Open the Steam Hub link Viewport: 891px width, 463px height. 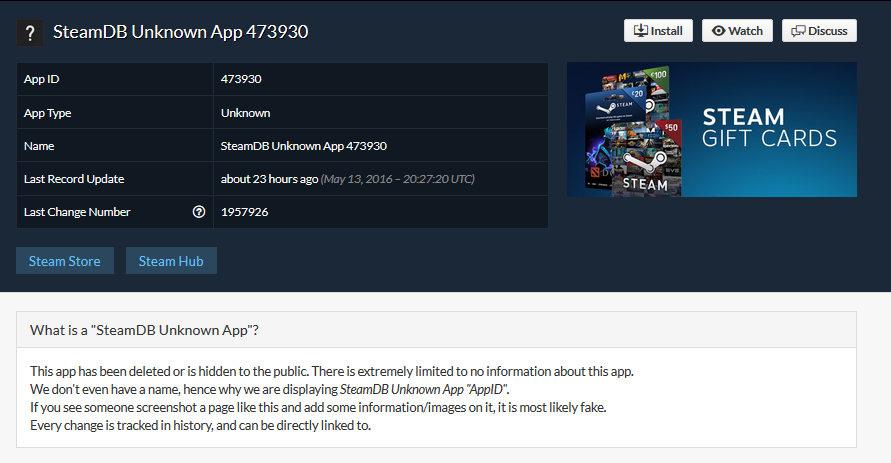coord(171,261)
